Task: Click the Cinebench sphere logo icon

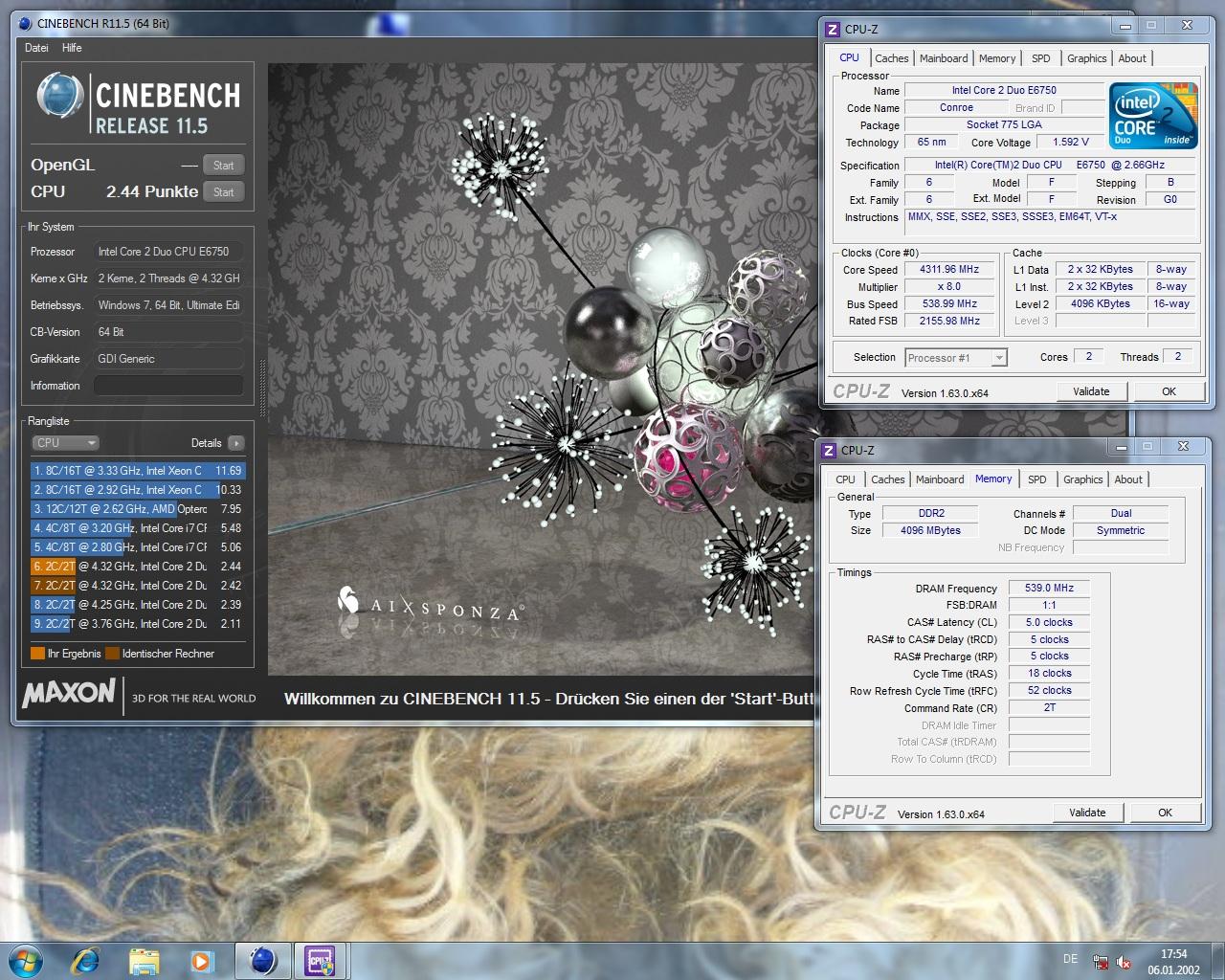Action: tap(60, 97)
